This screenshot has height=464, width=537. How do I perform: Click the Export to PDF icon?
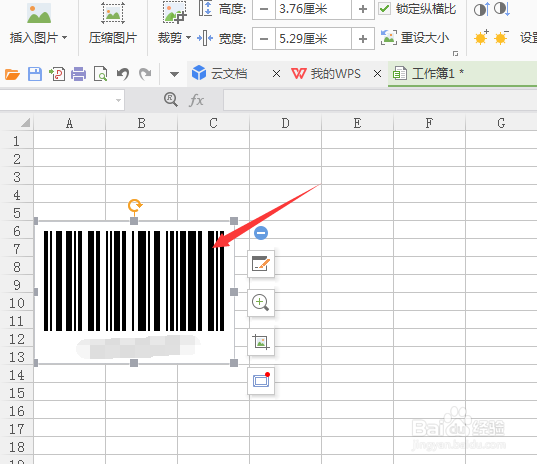[57, 74]
